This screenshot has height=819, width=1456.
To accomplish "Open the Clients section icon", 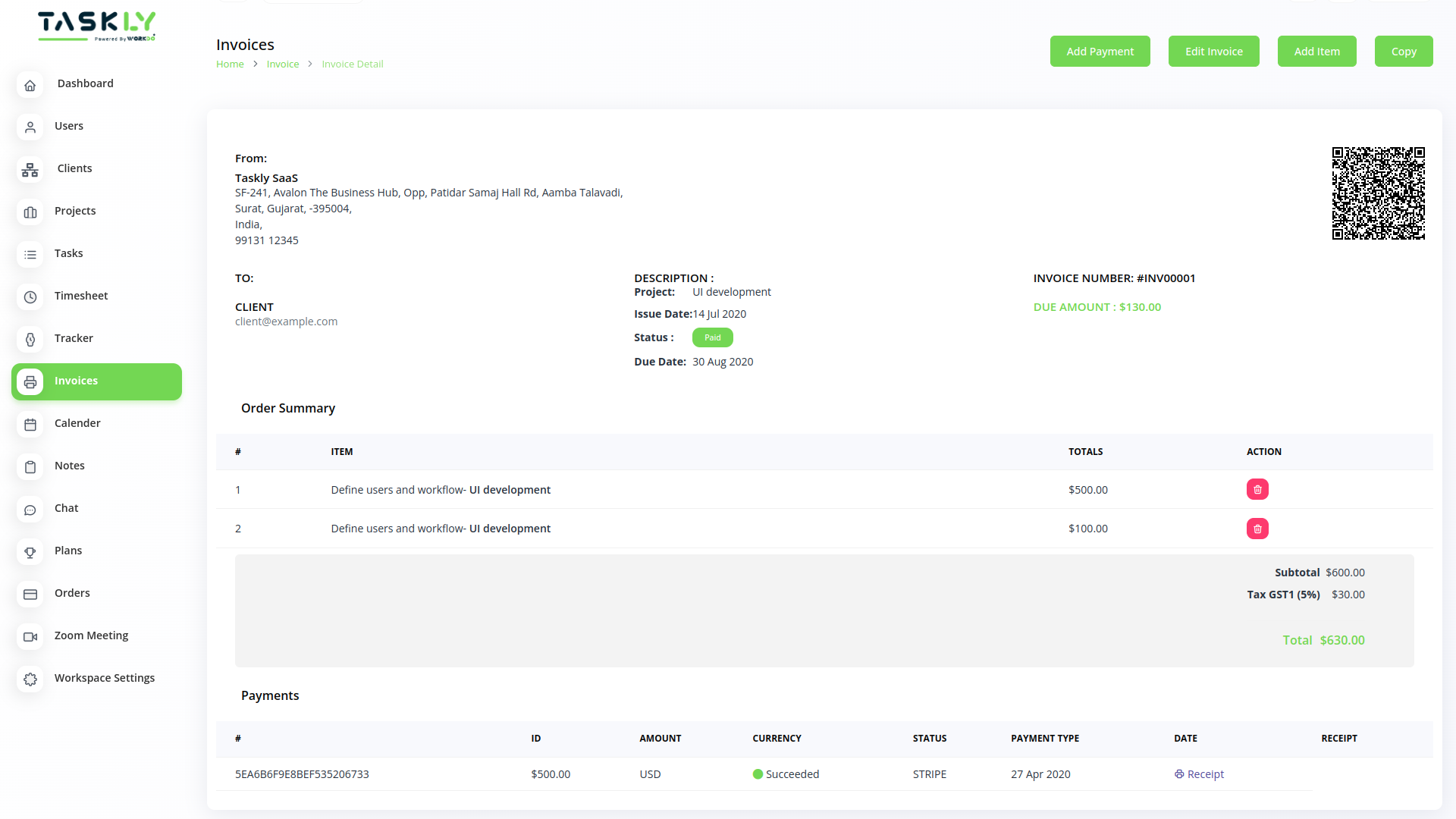I will coord(30,170).
